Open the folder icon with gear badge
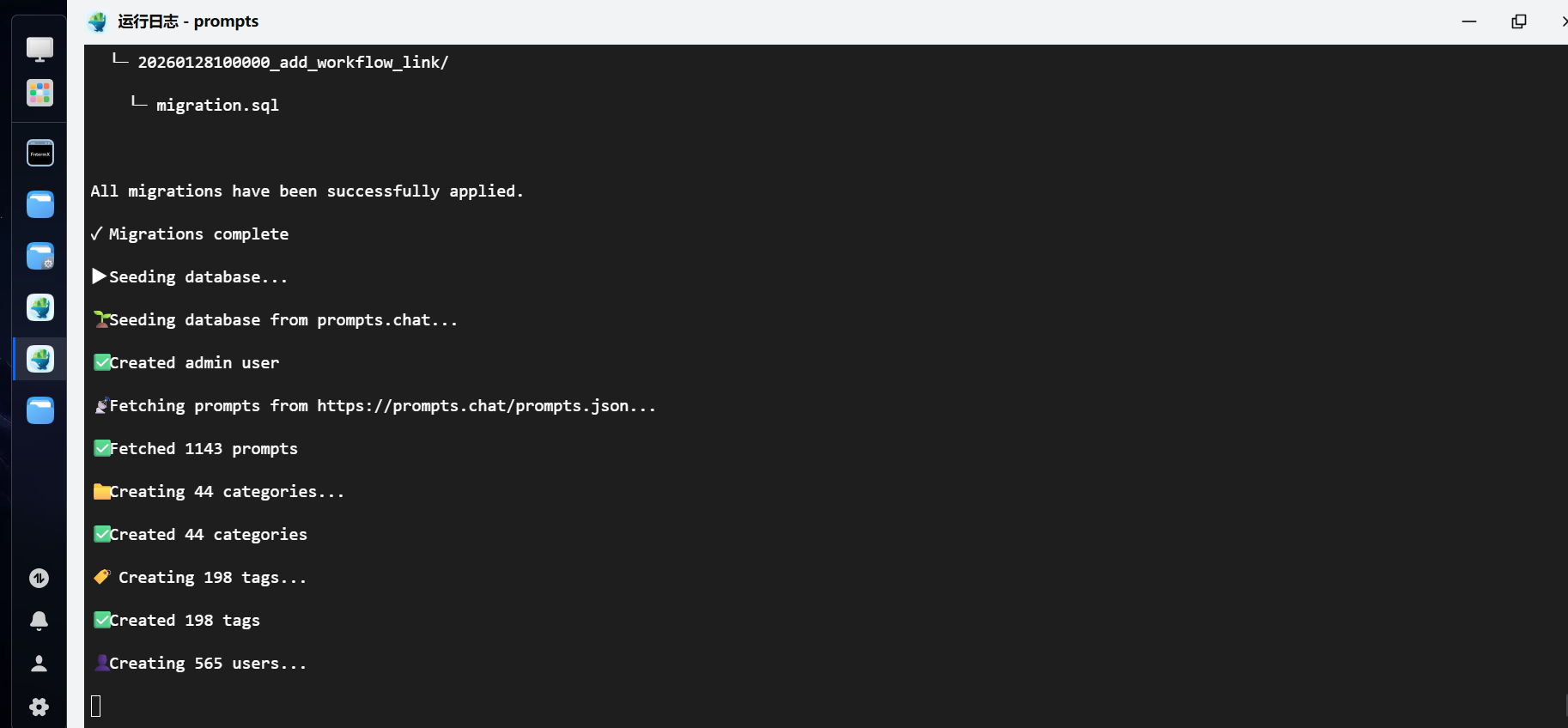The image size is (1568, 728). 40,256
